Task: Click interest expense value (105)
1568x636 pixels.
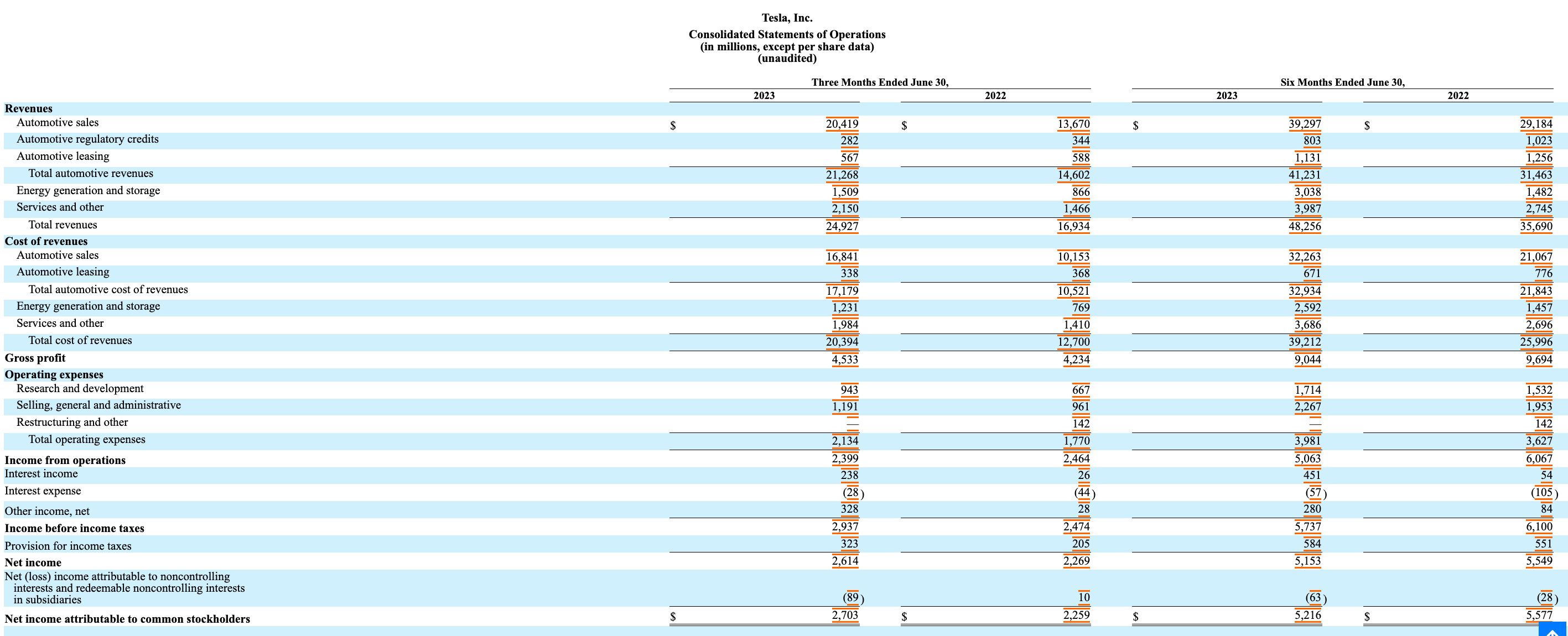Action: click(1544, 492)
